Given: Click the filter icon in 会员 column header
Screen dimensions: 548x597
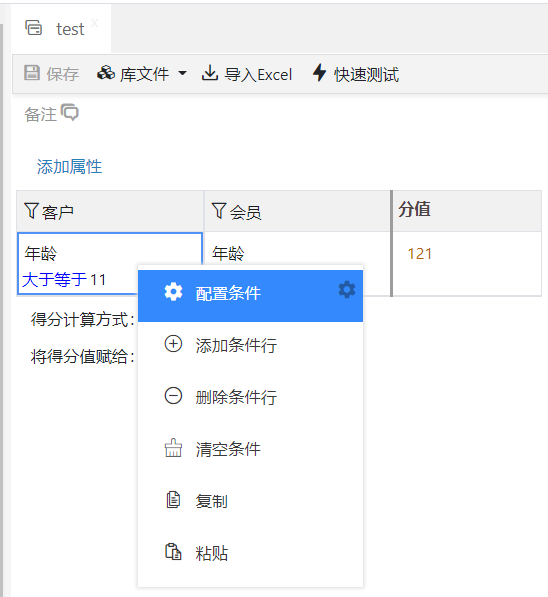Looking at the screenshot, I should pyautogui.click(x=219, y=211).
